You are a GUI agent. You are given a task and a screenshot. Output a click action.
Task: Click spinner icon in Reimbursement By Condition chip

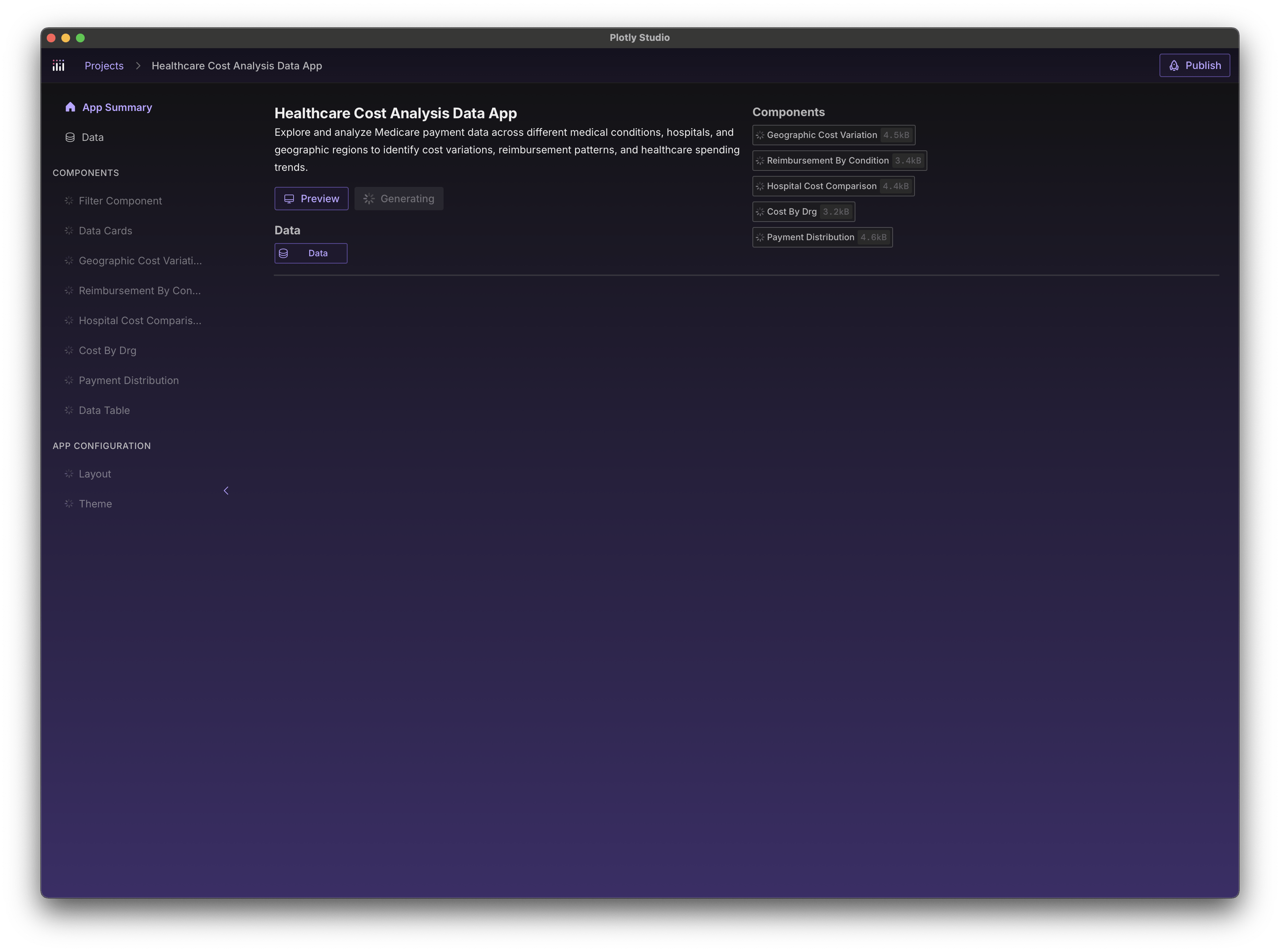click(x=760, y=161)
